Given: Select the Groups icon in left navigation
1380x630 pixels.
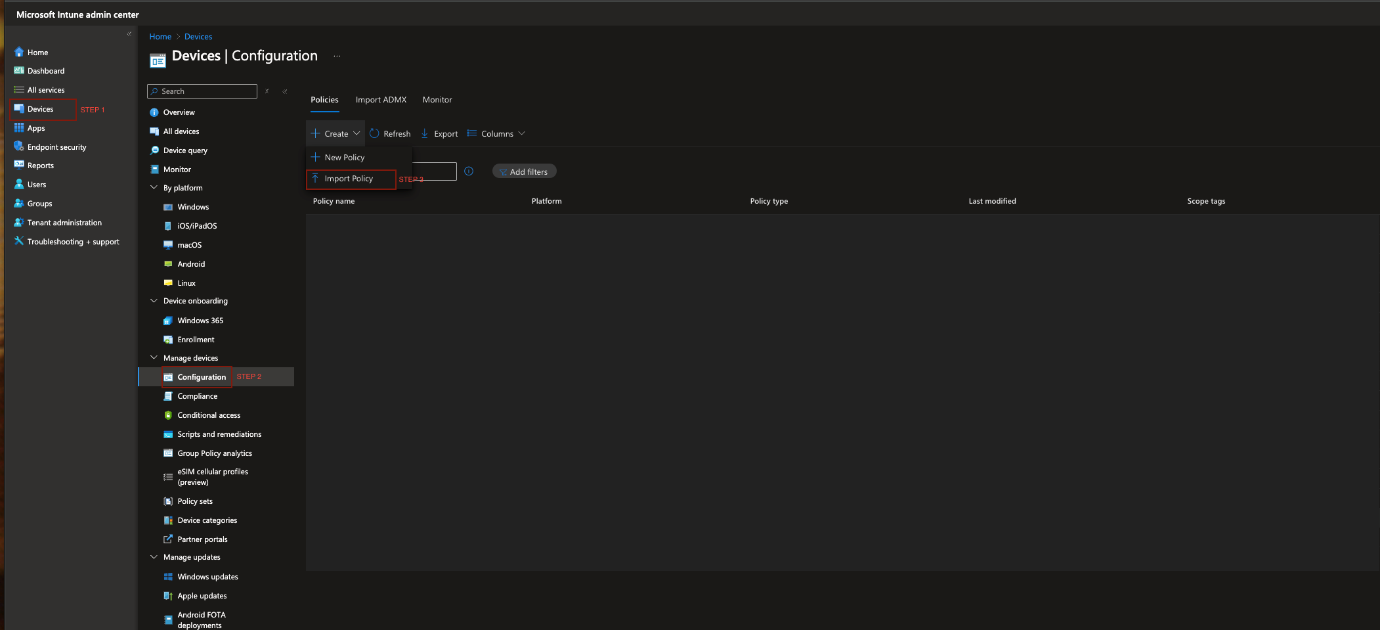Looking at the screenshot, I should point(19,203).
